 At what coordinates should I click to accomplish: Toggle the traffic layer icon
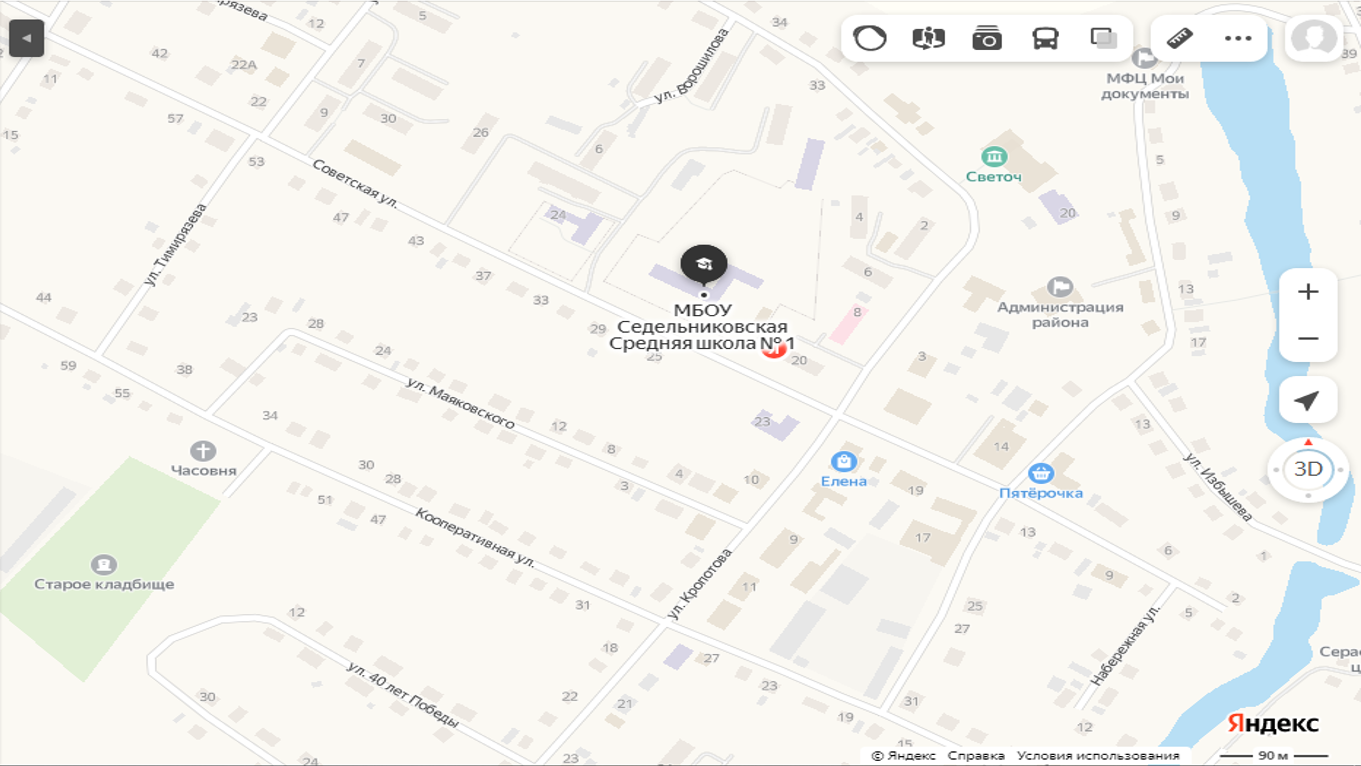(870, 38)
